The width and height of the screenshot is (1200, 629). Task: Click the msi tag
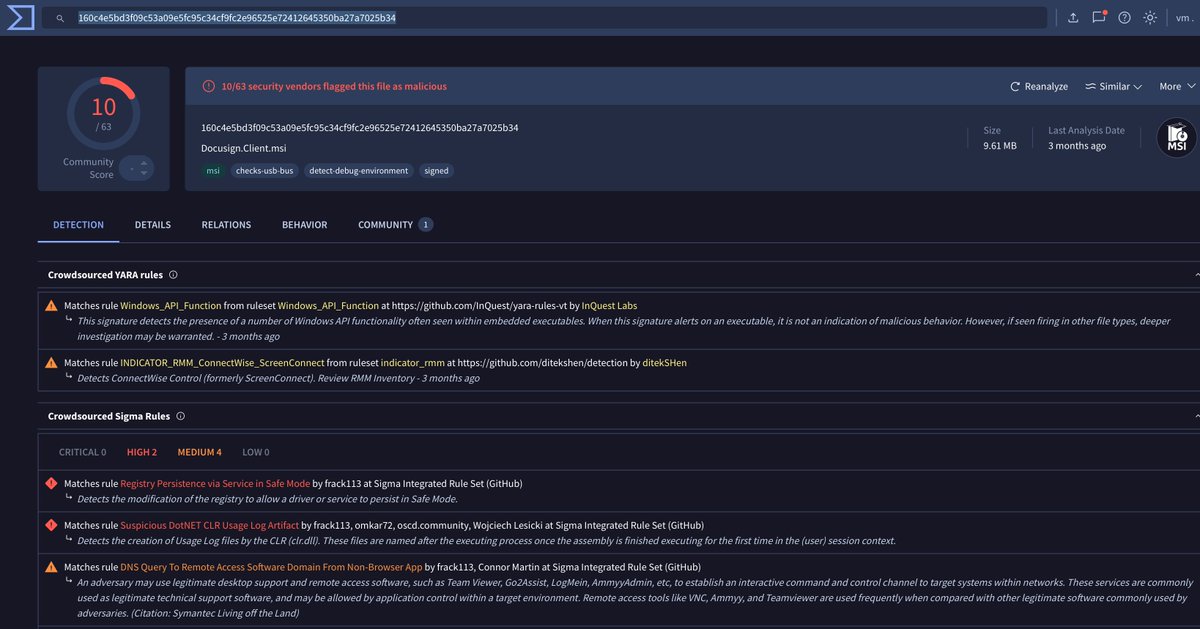213,171
